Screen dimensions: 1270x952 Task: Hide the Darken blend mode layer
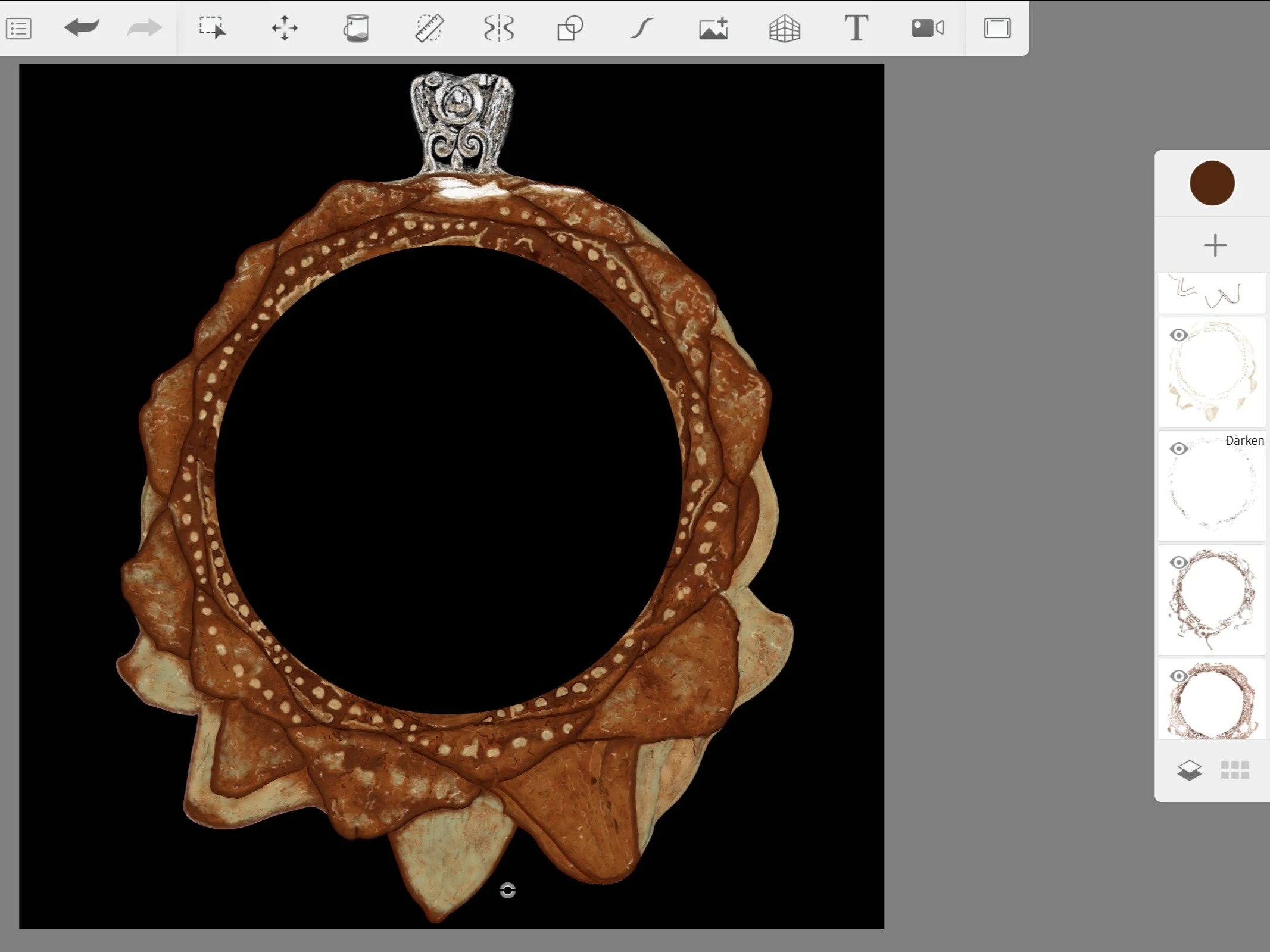(x=1178, y=449)
